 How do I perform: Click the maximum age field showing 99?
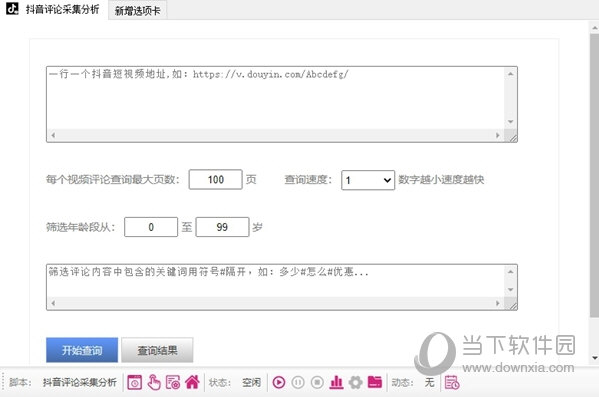(222, 227)
